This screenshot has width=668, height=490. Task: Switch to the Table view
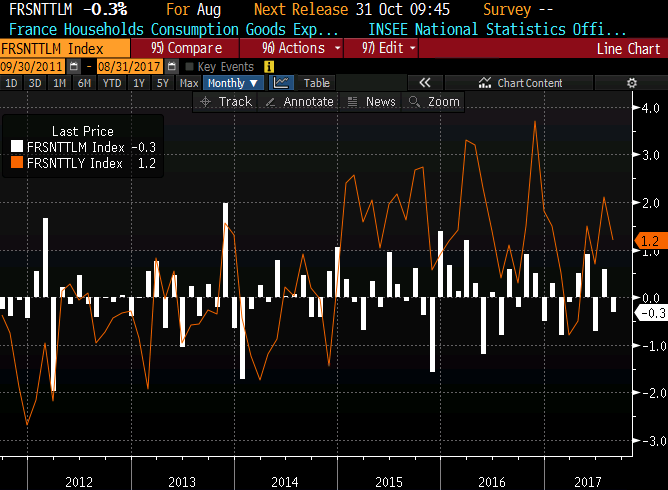click(316, 83)
